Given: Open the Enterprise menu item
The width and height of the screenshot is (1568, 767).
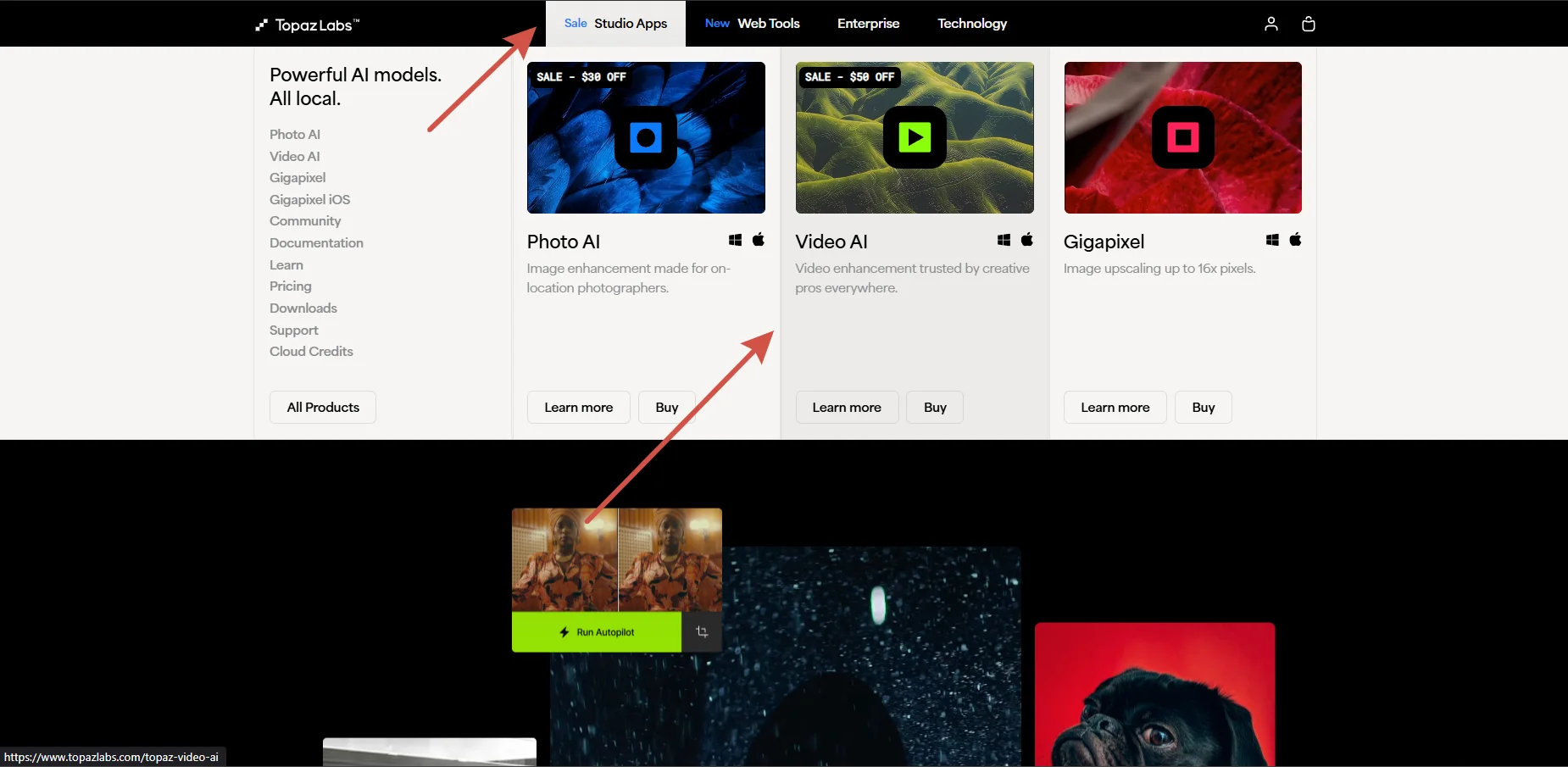Looking at the screenshot, I should 868,24.
